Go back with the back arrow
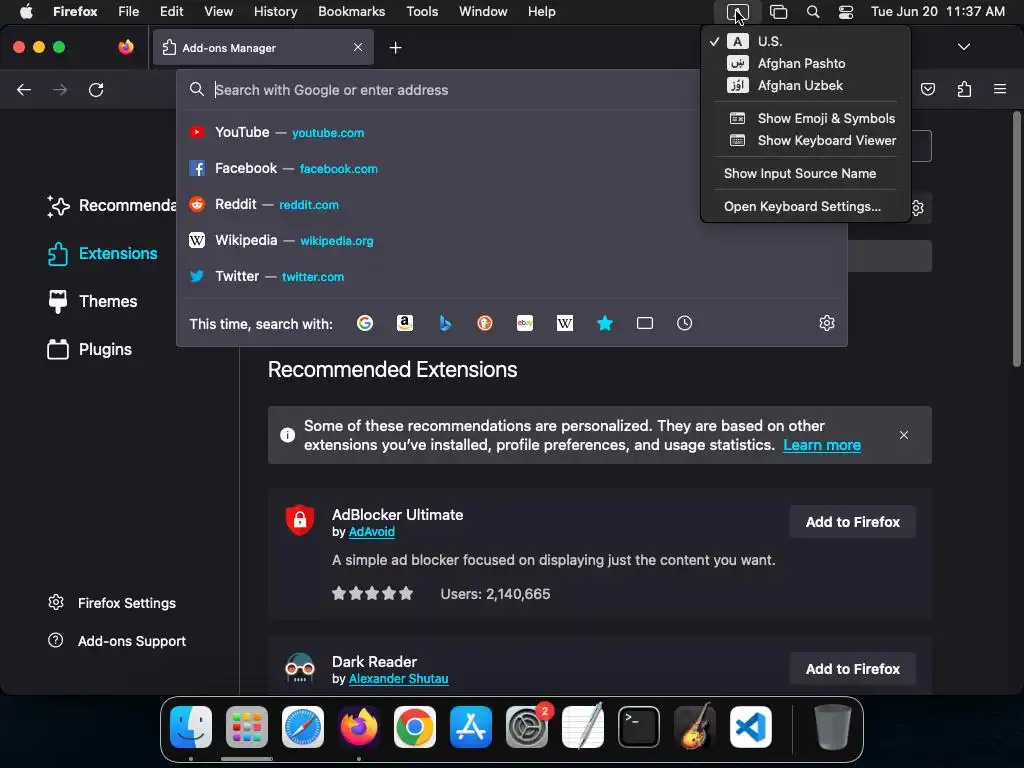Viewport: 1024px width, 768px height. [24, 89]
